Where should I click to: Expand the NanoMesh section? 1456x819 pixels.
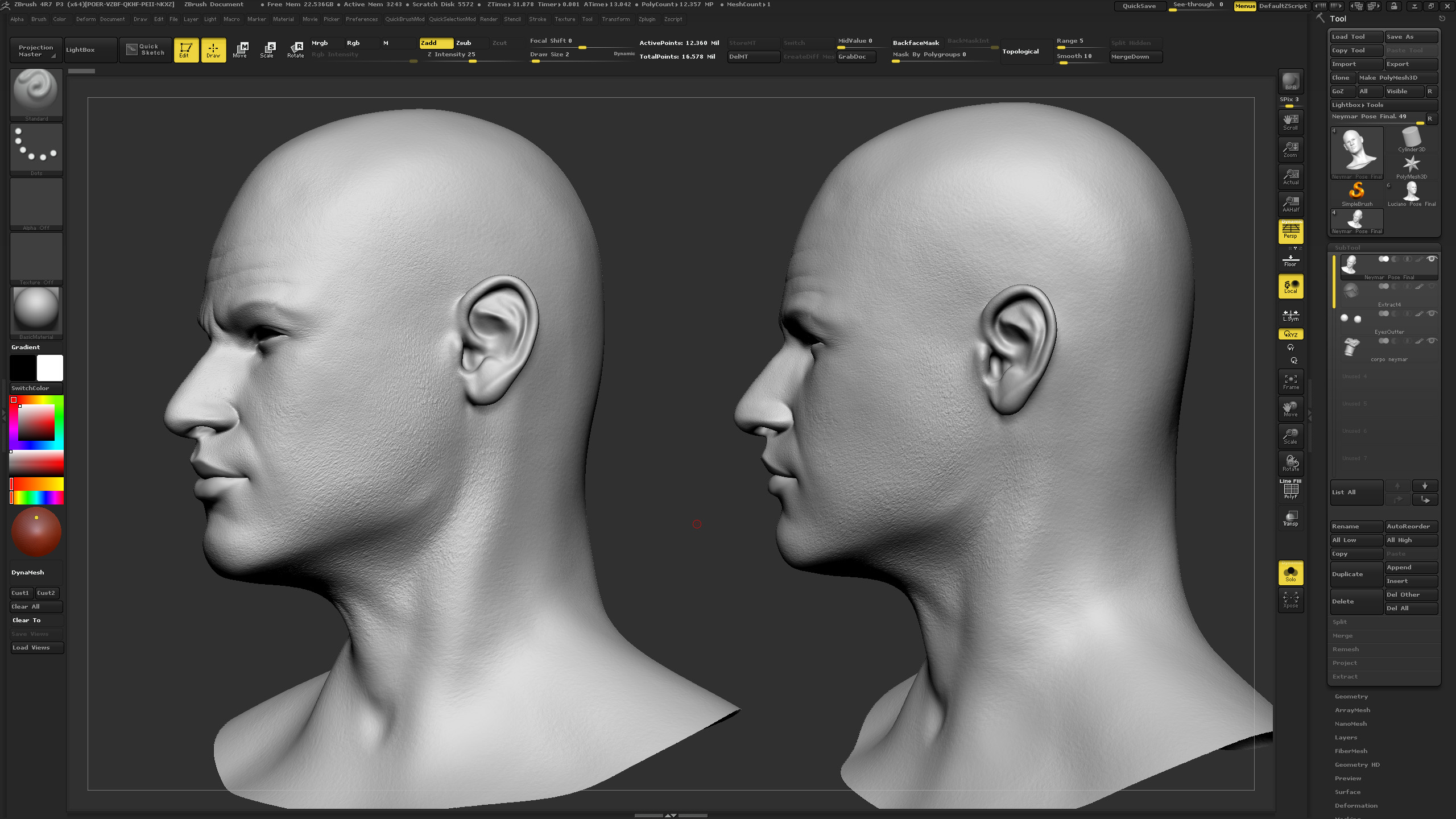click(x=1351, y=724)
